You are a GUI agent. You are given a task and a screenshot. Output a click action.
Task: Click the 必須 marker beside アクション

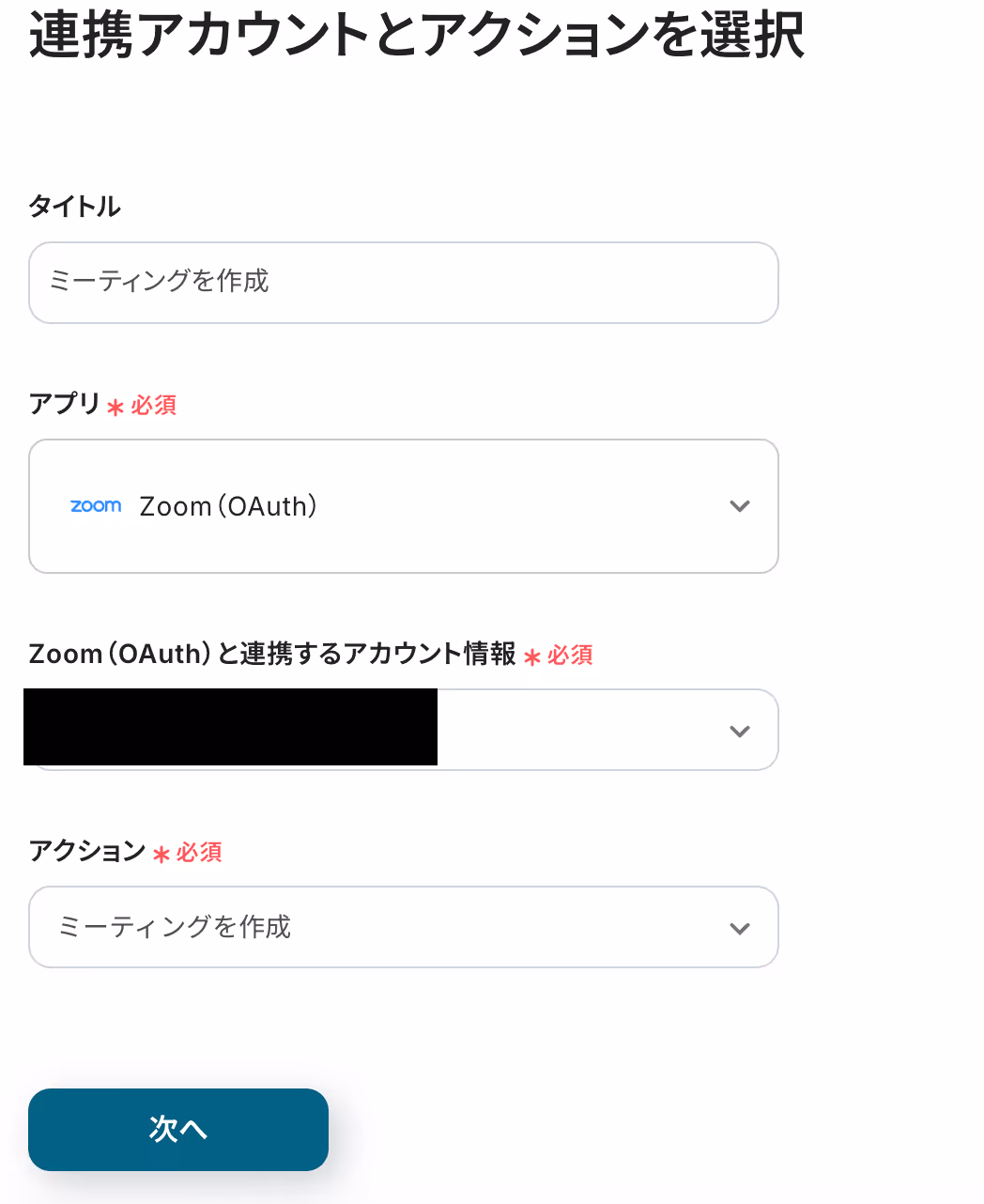199,852
